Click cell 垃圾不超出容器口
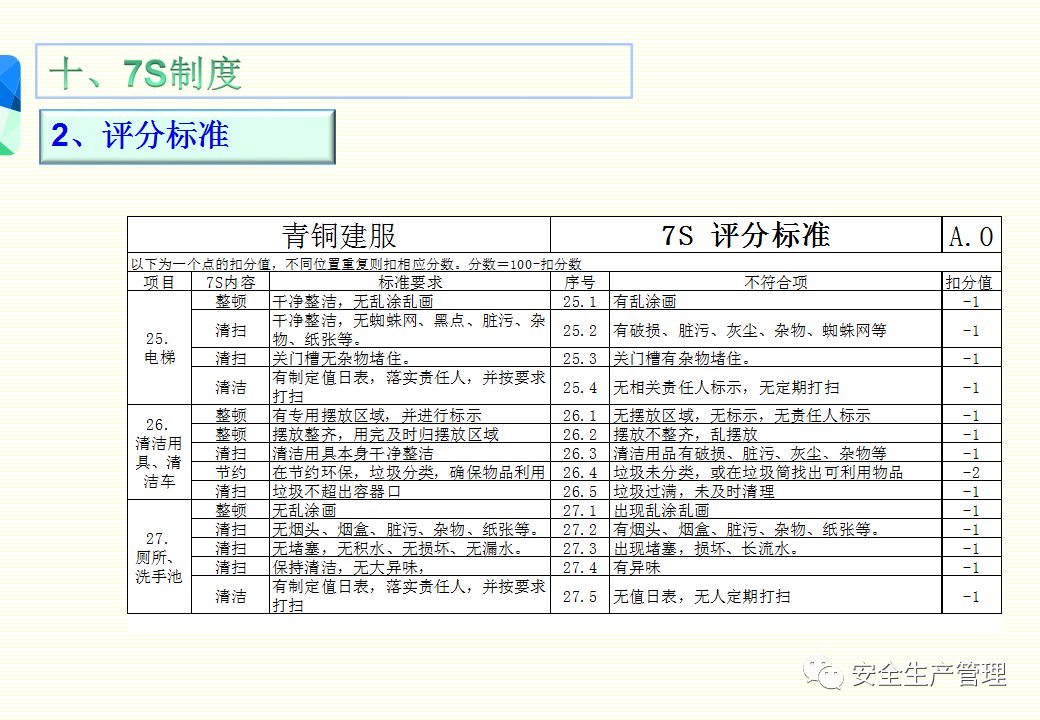The width and height of the screenshot is (1040, 720). point(410,491)
